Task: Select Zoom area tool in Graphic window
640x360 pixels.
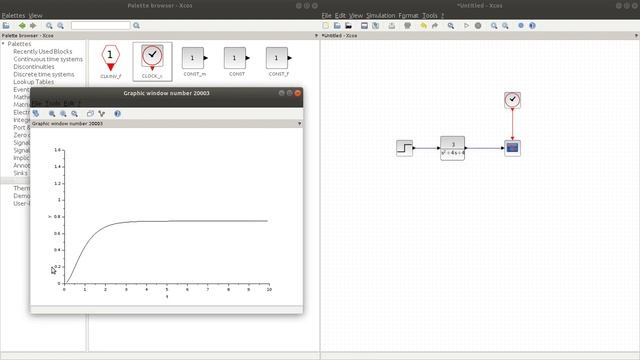Action: tap(52, 113)
